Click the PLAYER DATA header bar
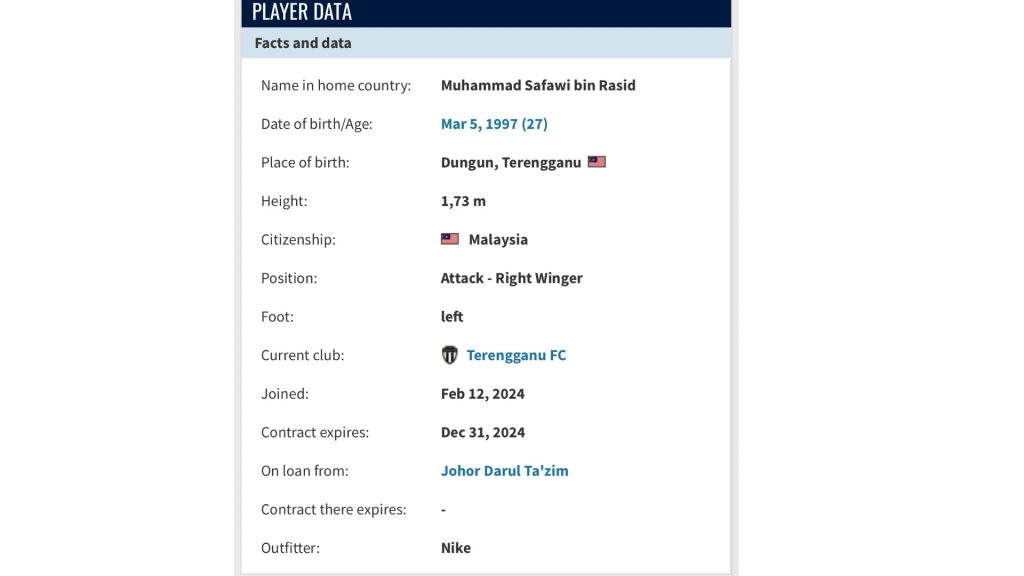The height and width of the screenshot is (576, 1024). [x=486, y=13]
